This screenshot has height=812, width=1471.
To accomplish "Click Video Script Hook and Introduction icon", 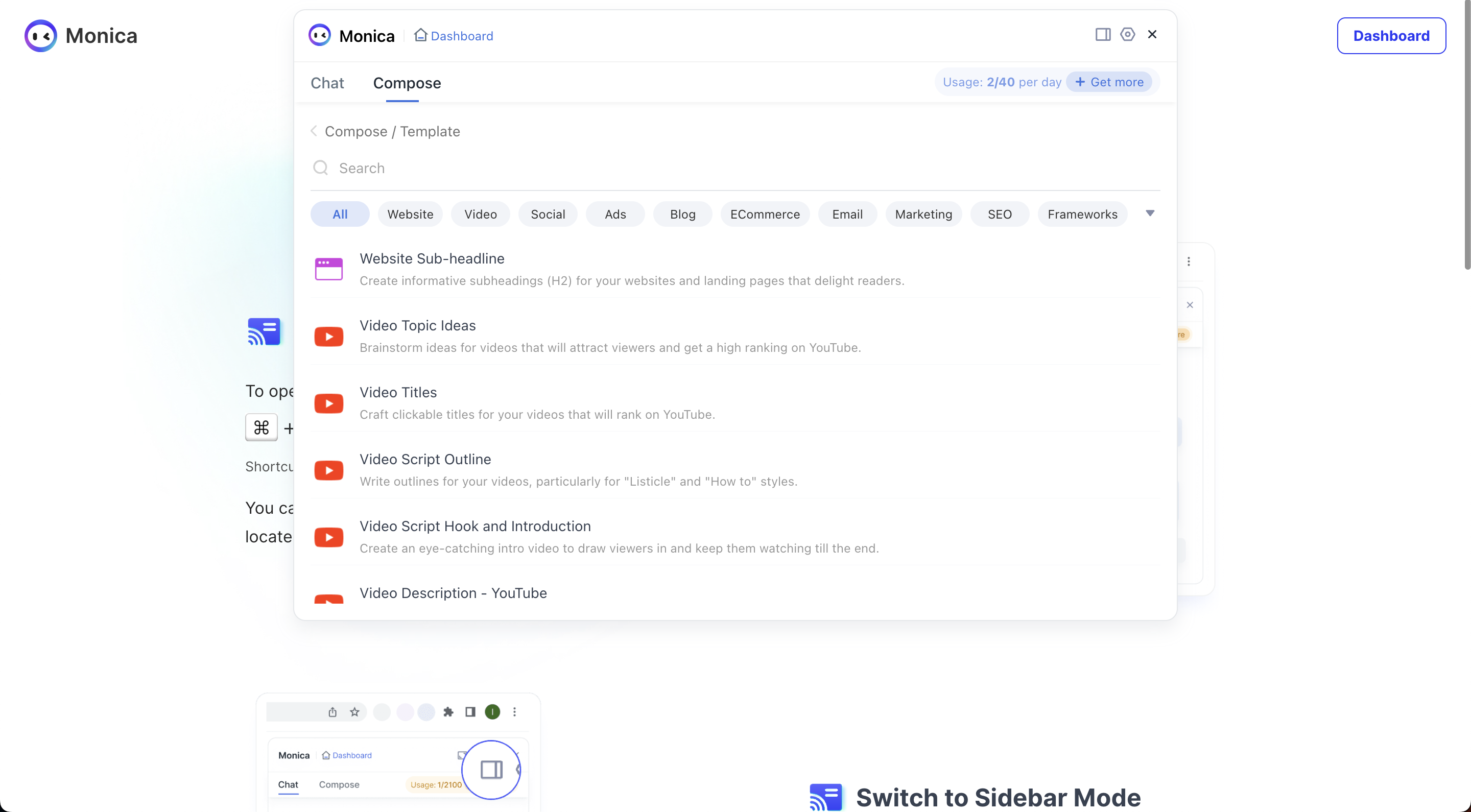I will pos(328,537).
